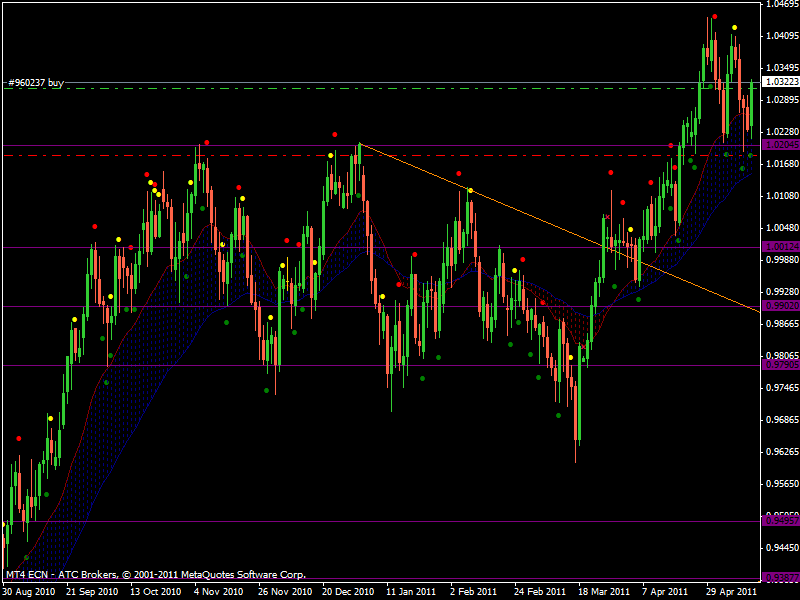Screen dimensions: 800x600
Task: Click the 18 Mar 2011 date label
Action: coord(604,592)
